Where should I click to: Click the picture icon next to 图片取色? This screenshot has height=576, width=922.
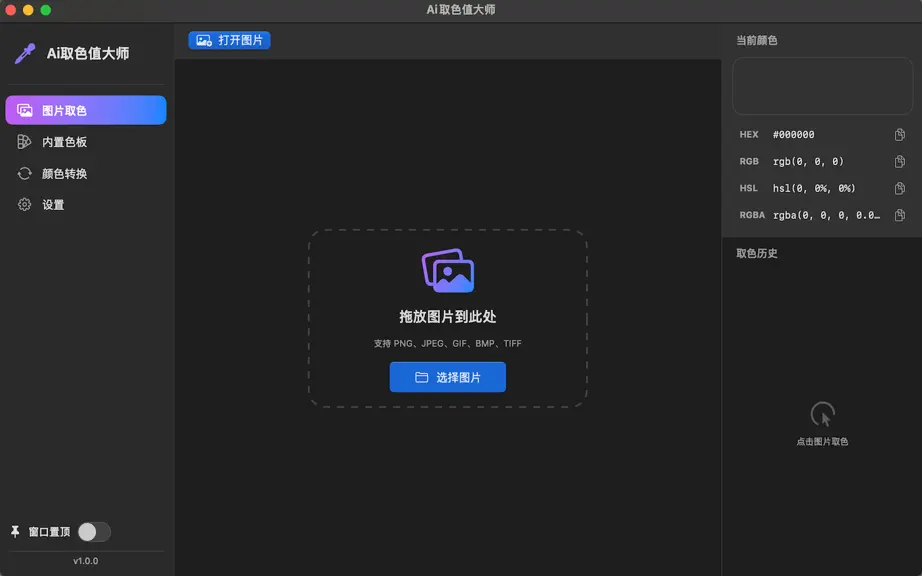25,110
